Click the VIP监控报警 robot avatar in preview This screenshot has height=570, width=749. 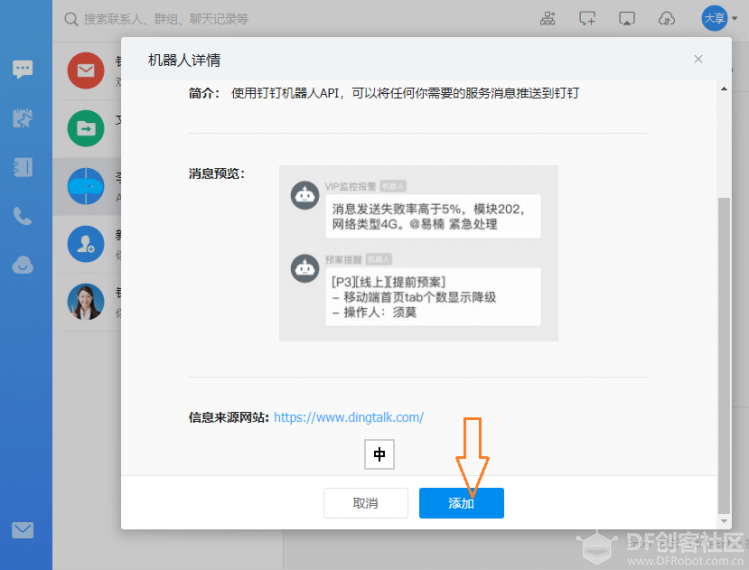tap(305, 195)
